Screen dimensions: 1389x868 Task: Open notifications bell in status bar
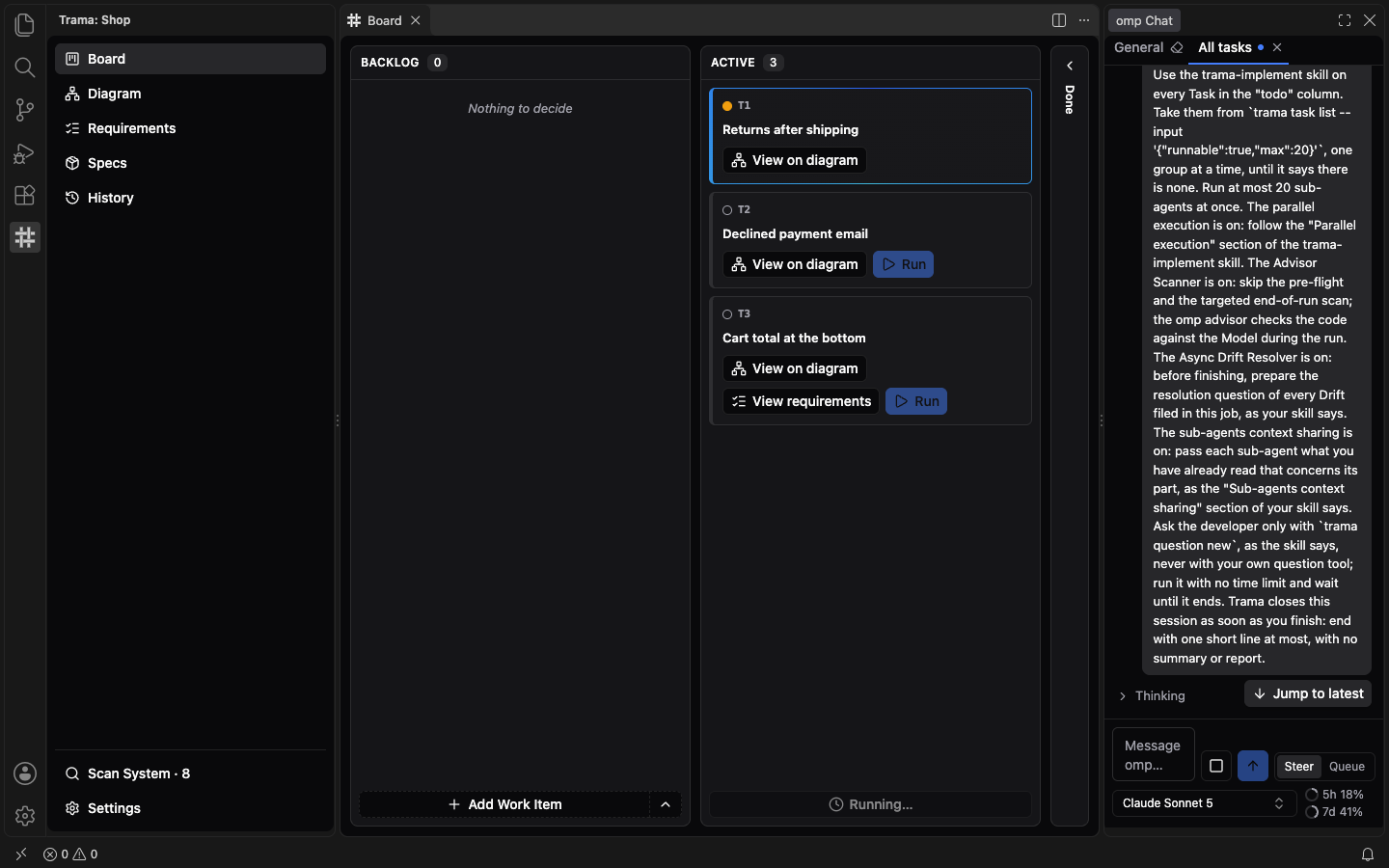[1368, 854]
